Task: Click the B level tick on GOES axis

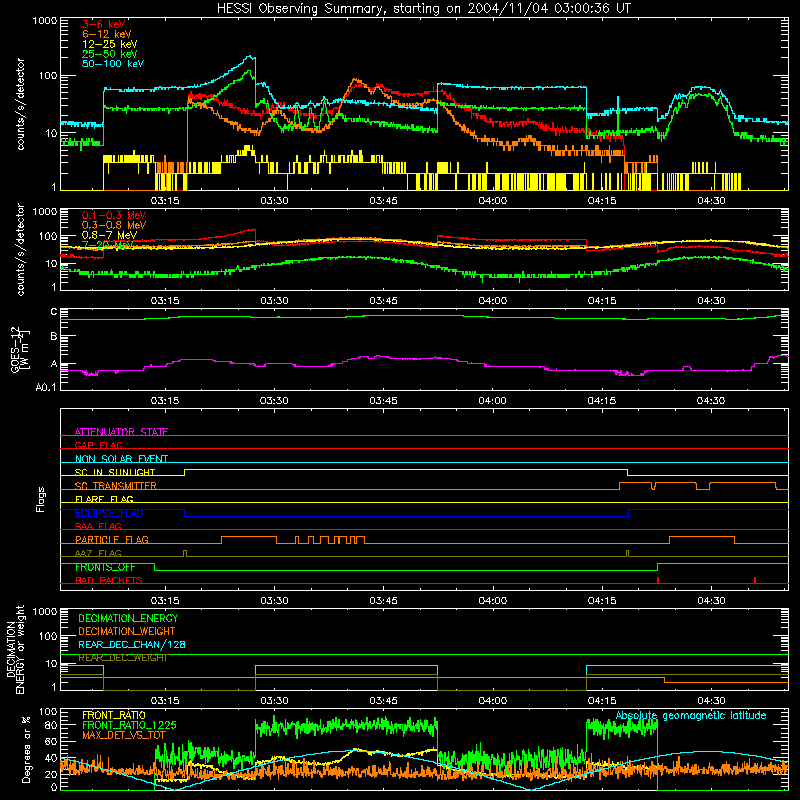Action: (x=54, y=337)
